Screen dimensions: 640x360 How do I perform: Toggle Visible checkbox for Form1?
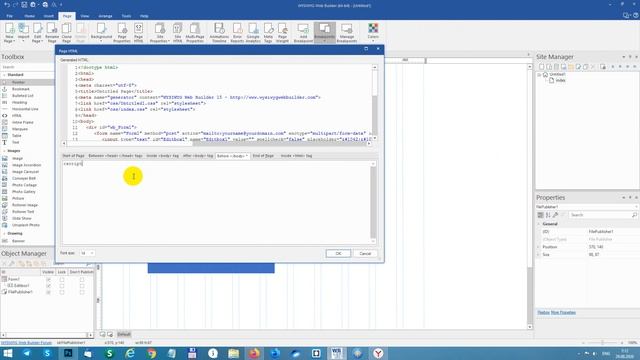point(49,280)
